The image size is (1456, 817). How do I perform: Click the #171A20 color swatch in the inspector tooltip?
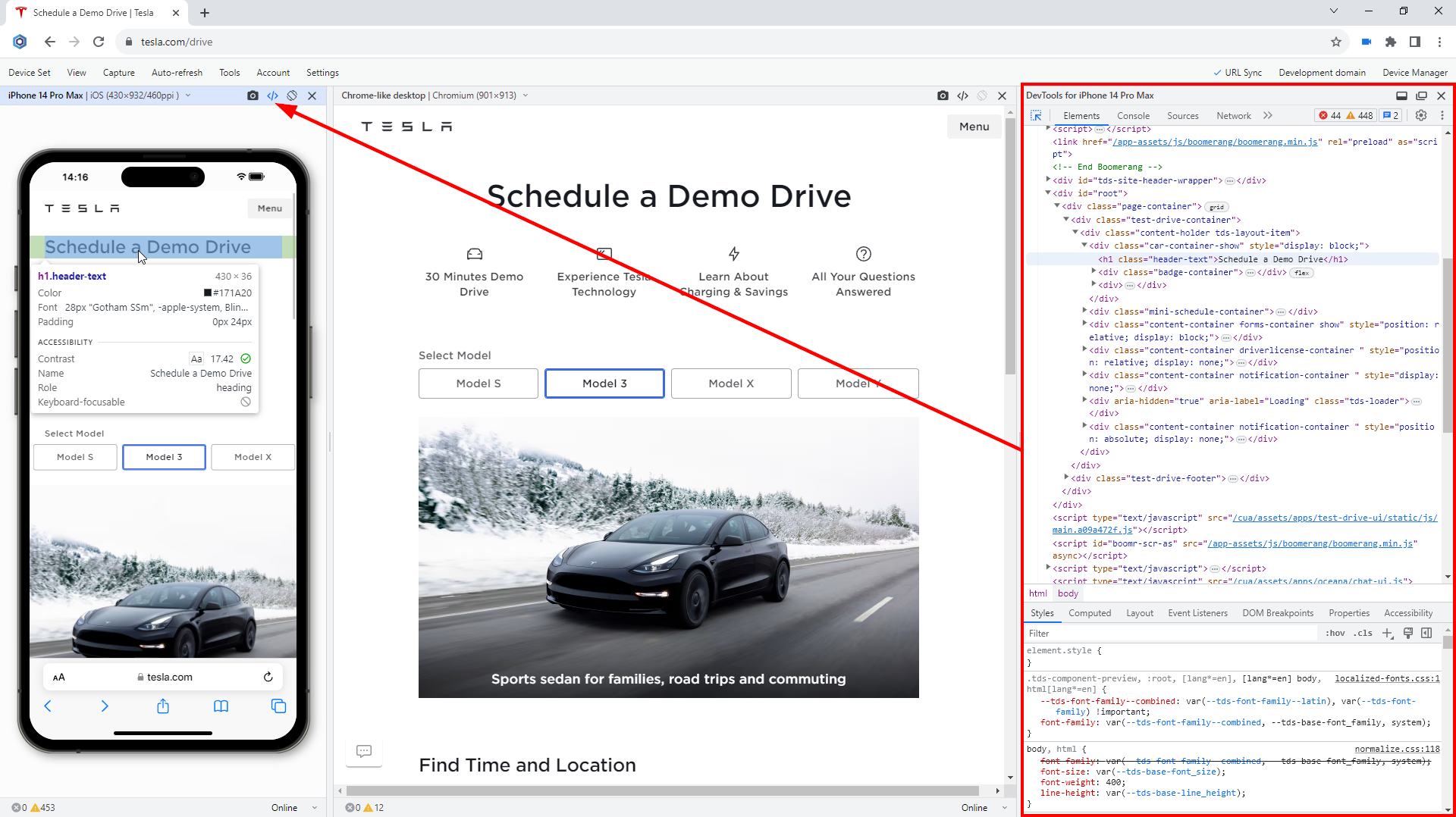206,293
